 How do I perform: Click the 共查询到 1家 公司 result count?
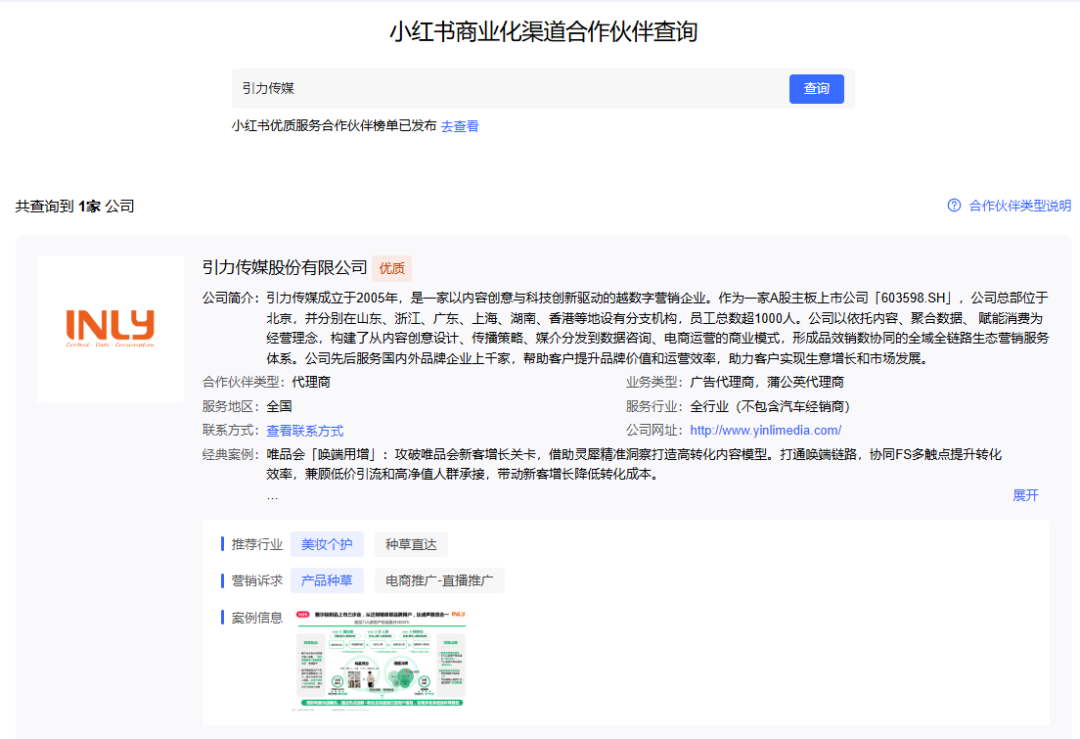(x=75, y=206)
